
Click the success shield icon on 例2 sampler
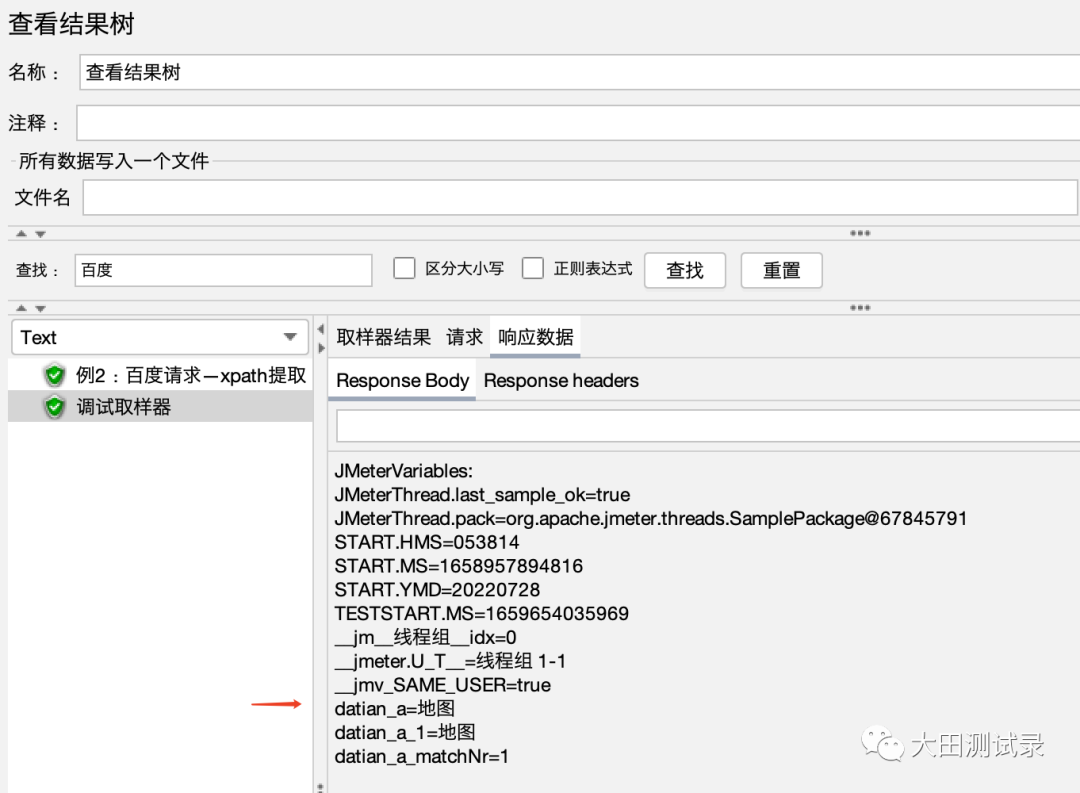tap(55, 376)
